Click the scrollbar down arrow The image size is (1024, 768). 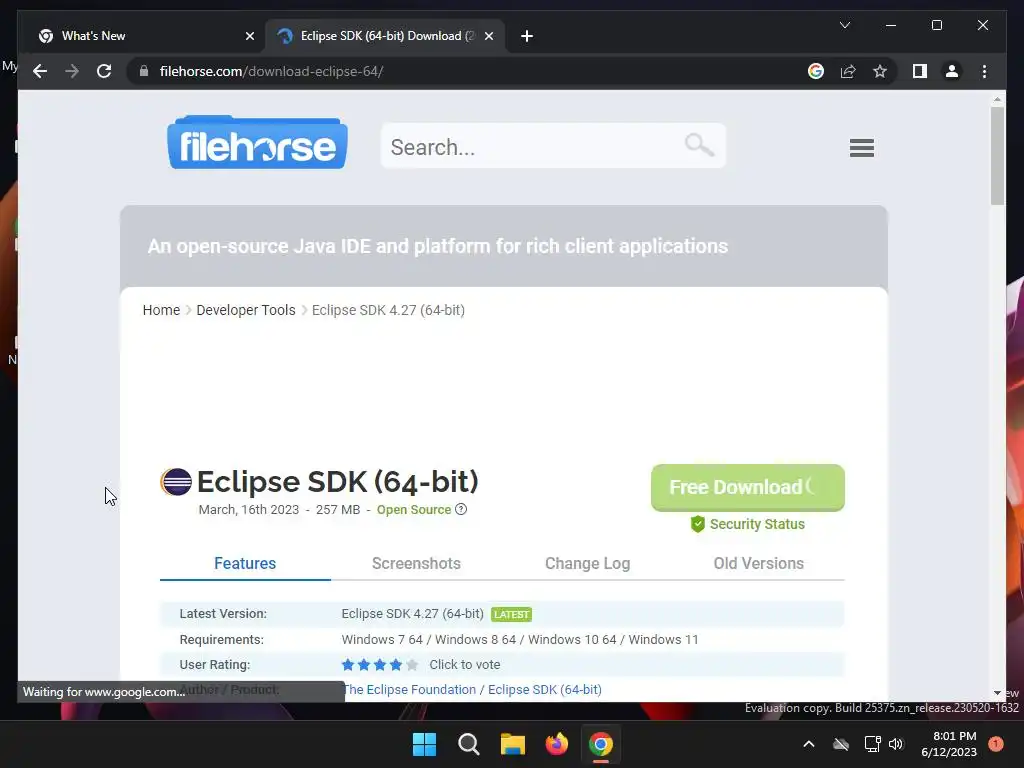997,693
